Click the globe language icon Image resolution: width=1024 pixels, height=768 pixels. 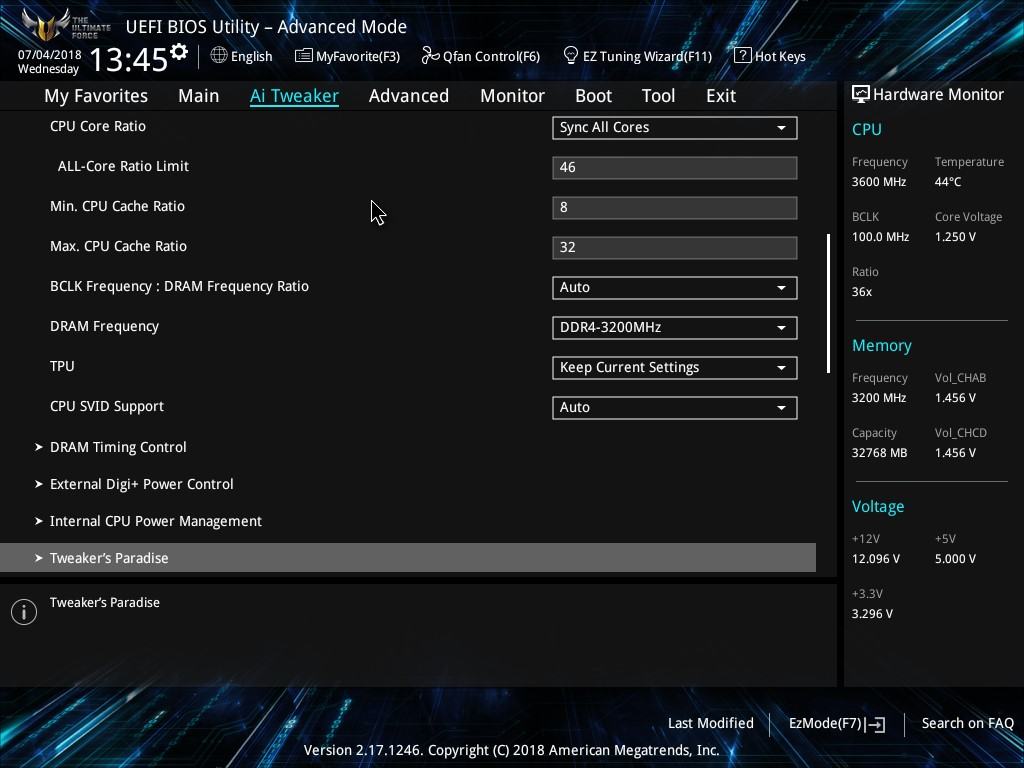tap(219, 56)
